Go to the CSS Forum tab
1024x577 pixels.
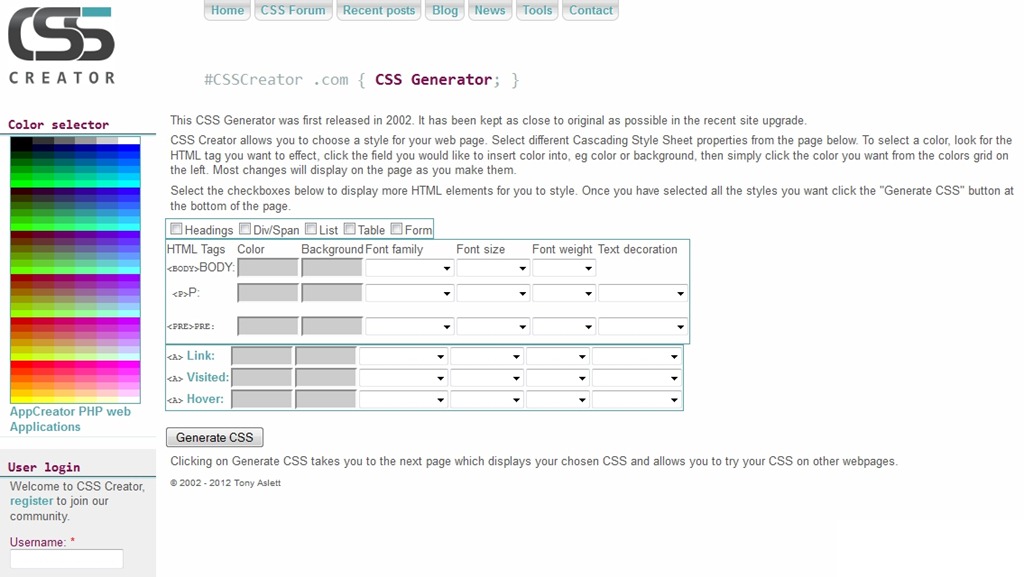click(293, 10)
